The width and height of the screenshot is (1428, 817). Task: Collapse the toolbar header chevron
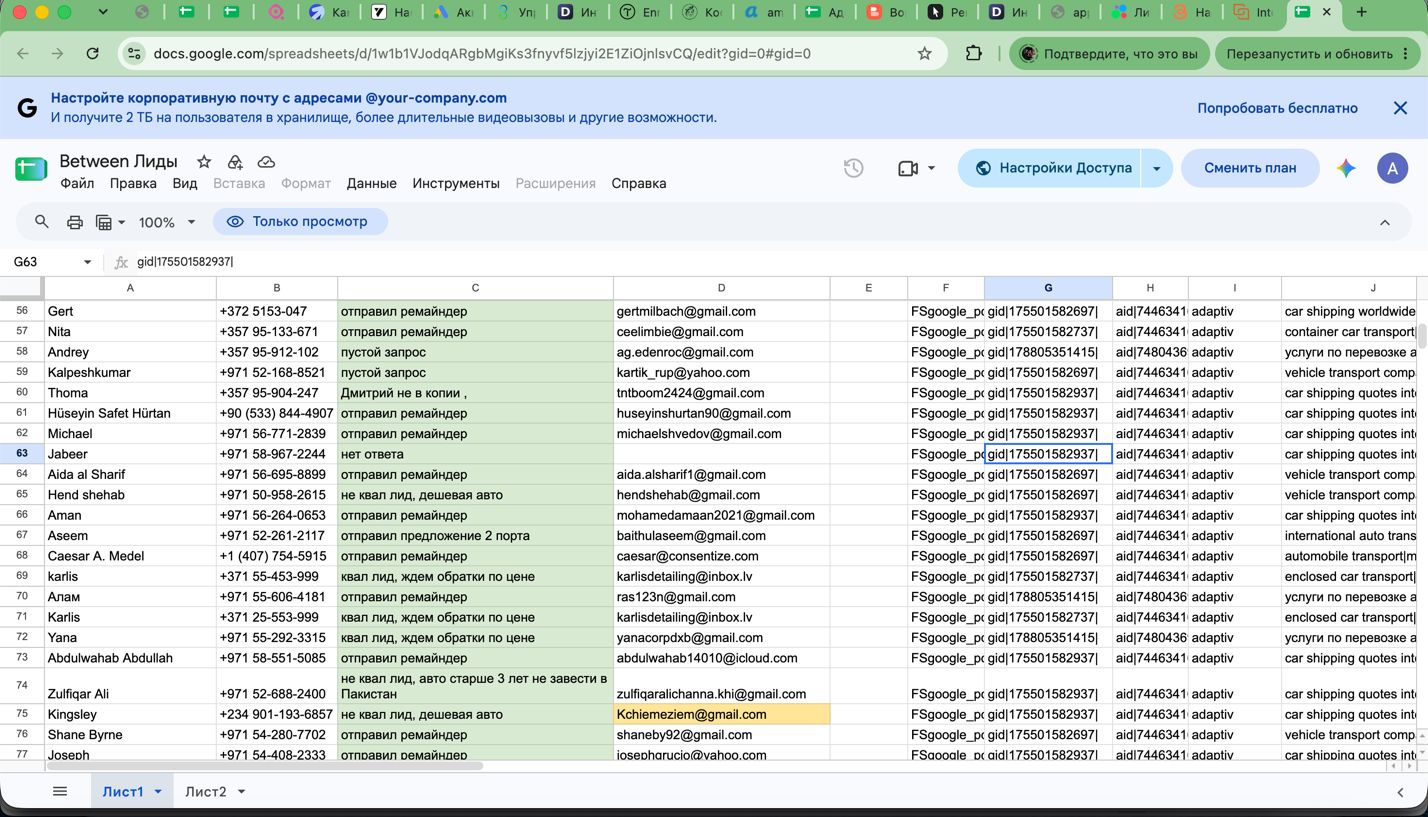click(x=1385, y=222)
